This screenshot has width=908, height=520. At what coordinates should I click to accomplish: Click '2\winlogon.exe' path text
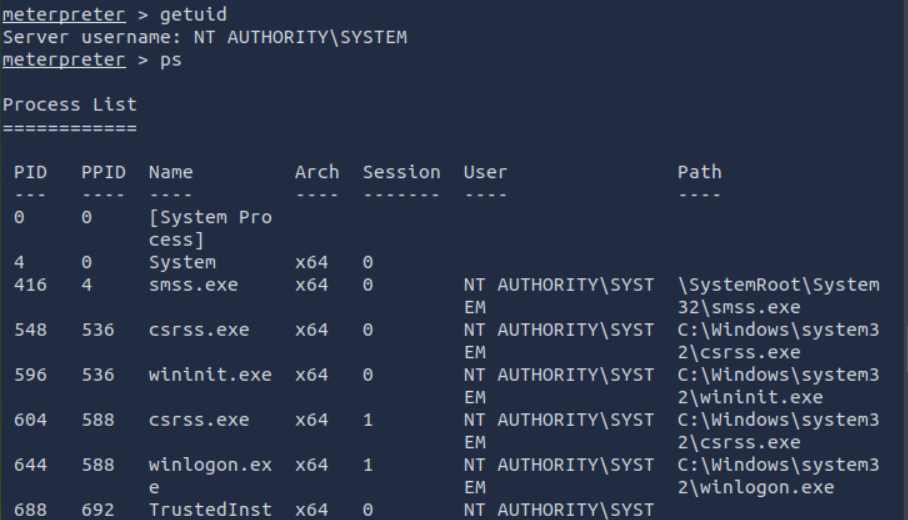coord(756,488)
